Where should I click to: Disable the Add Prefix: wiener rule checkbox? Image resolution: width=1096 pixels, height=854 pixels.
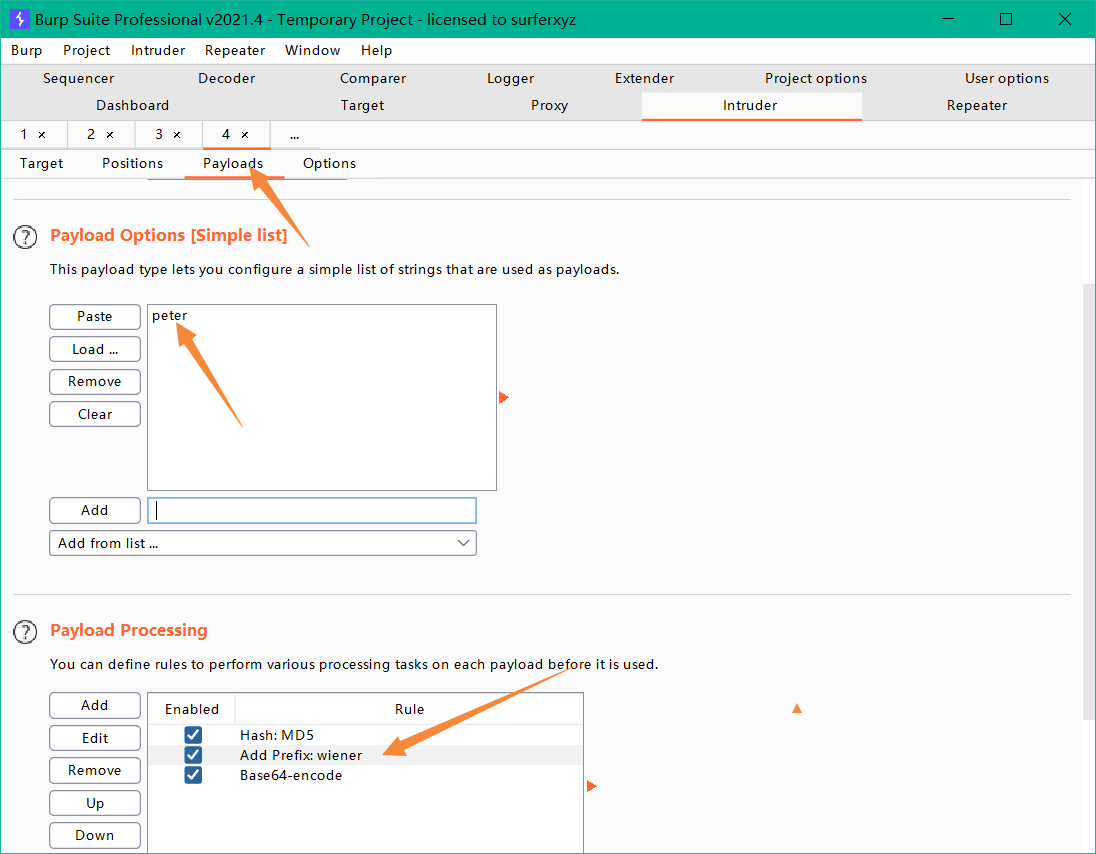(194, 755)
